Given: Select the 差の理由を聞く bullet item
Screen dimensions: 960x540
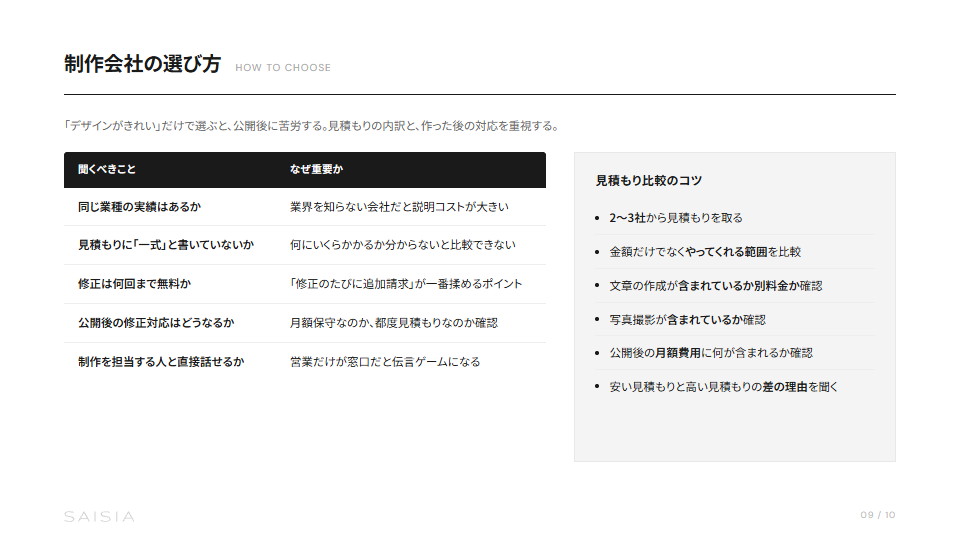Looking at the screenshot, I should tap(724, 386).
